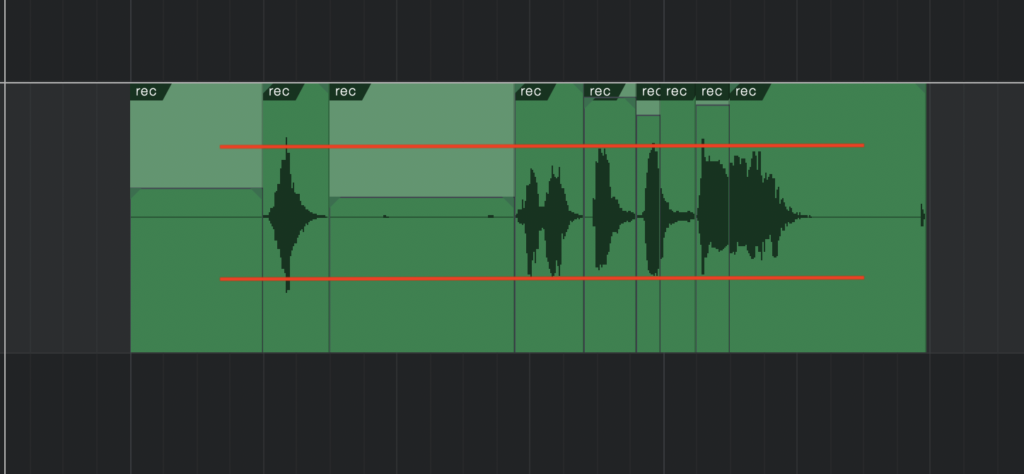Select the last "rec" clip label
Screen dimensions: 1024x474
(x=746, y=92)
